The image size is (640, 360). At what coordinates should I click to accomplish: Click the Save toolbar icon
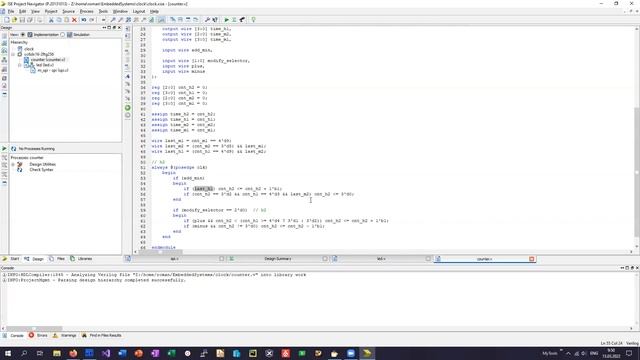(x=22, y=20)
